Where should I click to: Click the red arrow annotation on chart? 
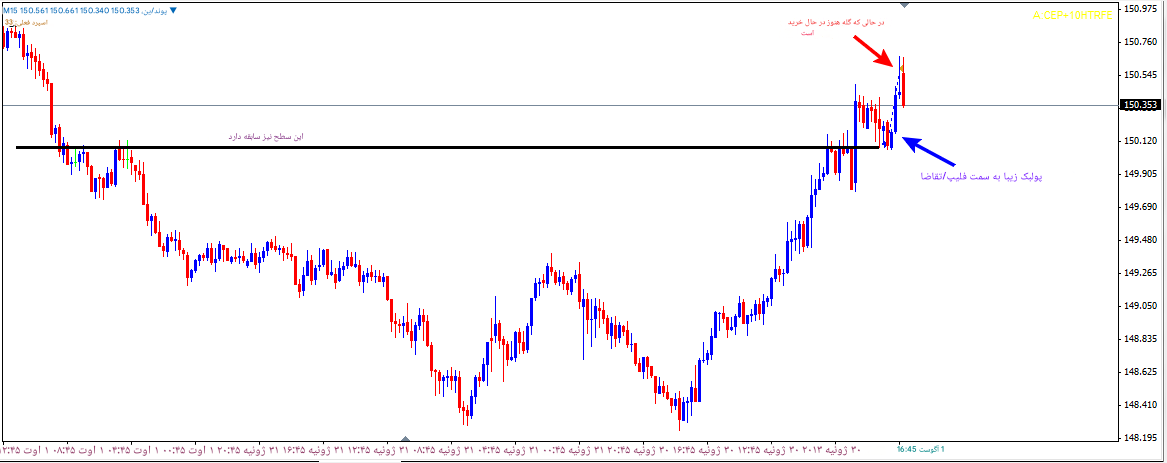872,52
